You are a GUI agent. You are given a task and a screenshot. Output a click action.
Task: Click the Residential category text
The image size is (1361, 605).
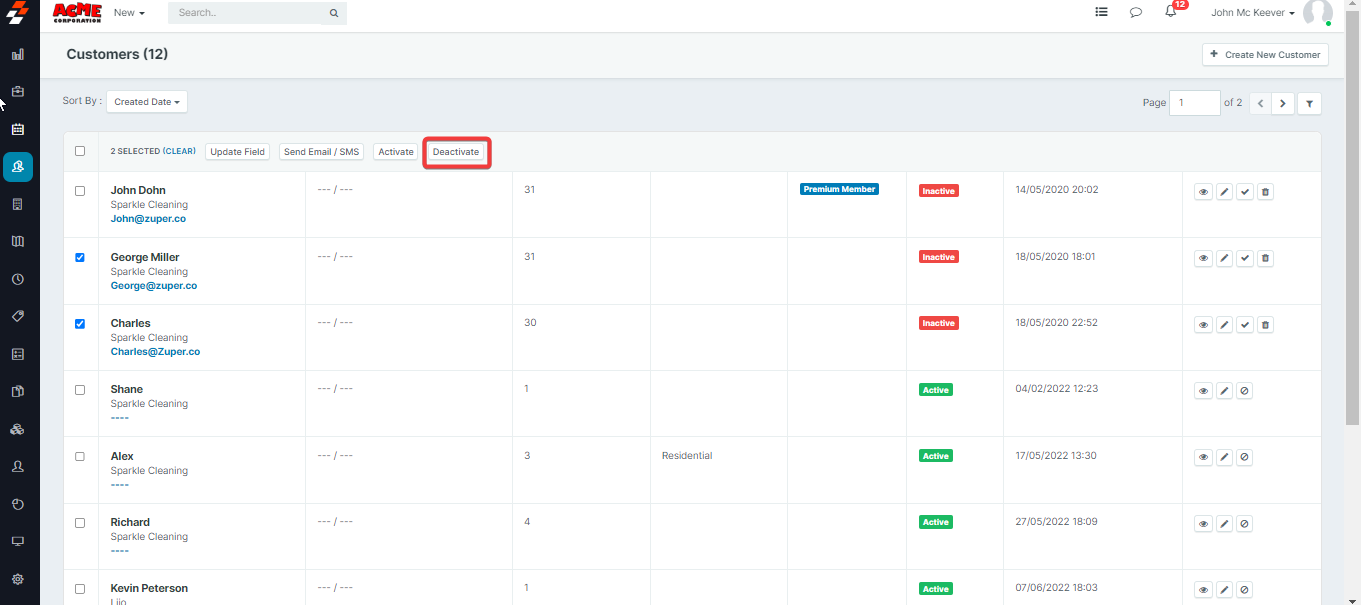point(687,456)
